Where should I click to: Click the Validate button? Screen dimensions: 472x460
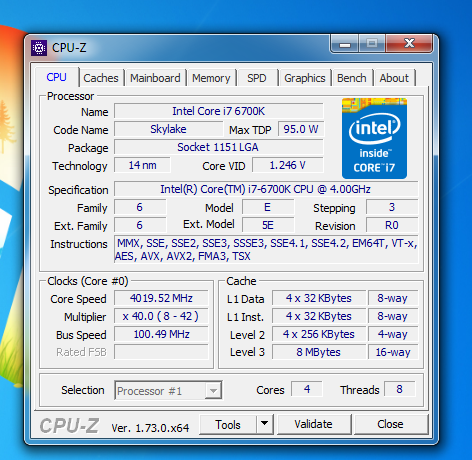click(x=313, y=424)
